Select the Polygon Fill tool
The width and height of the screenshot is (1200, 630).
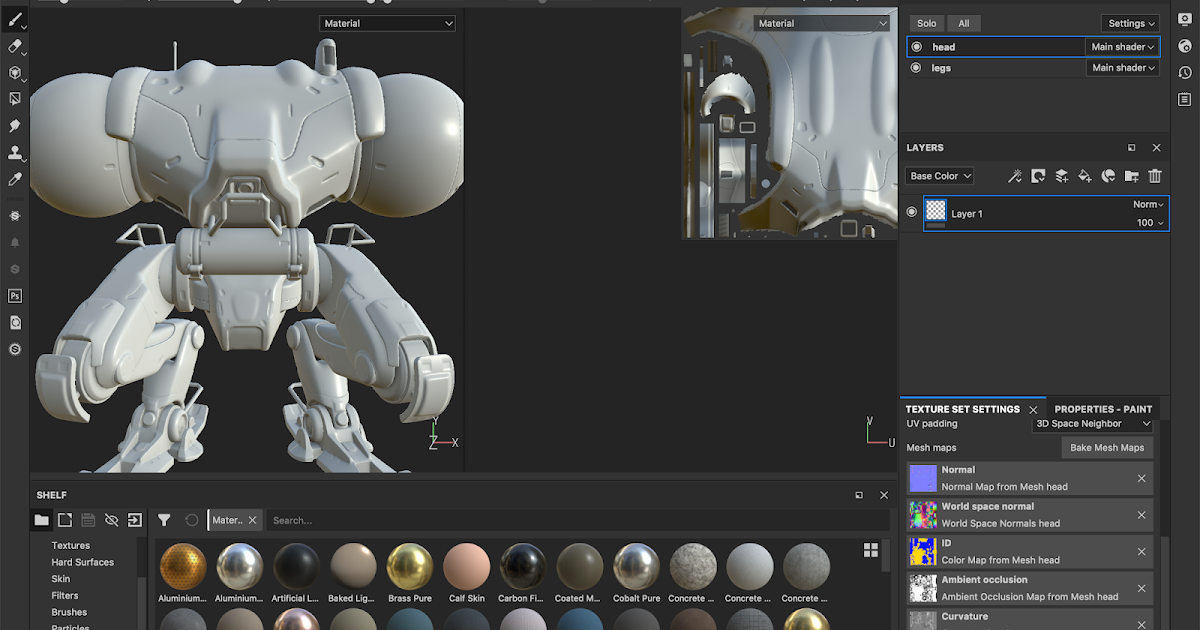(15, 98)
